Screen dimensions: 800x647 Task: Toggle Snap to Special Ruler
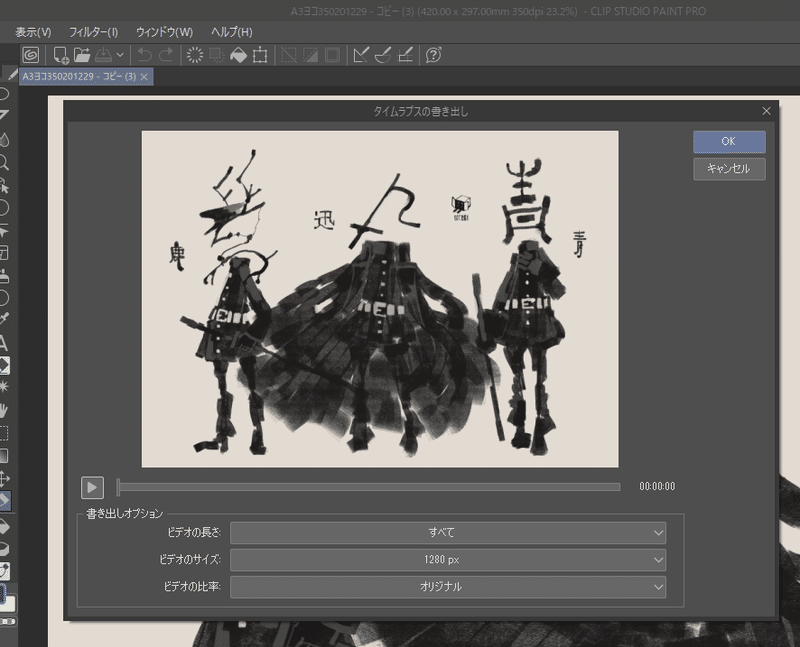coord(383,55)
